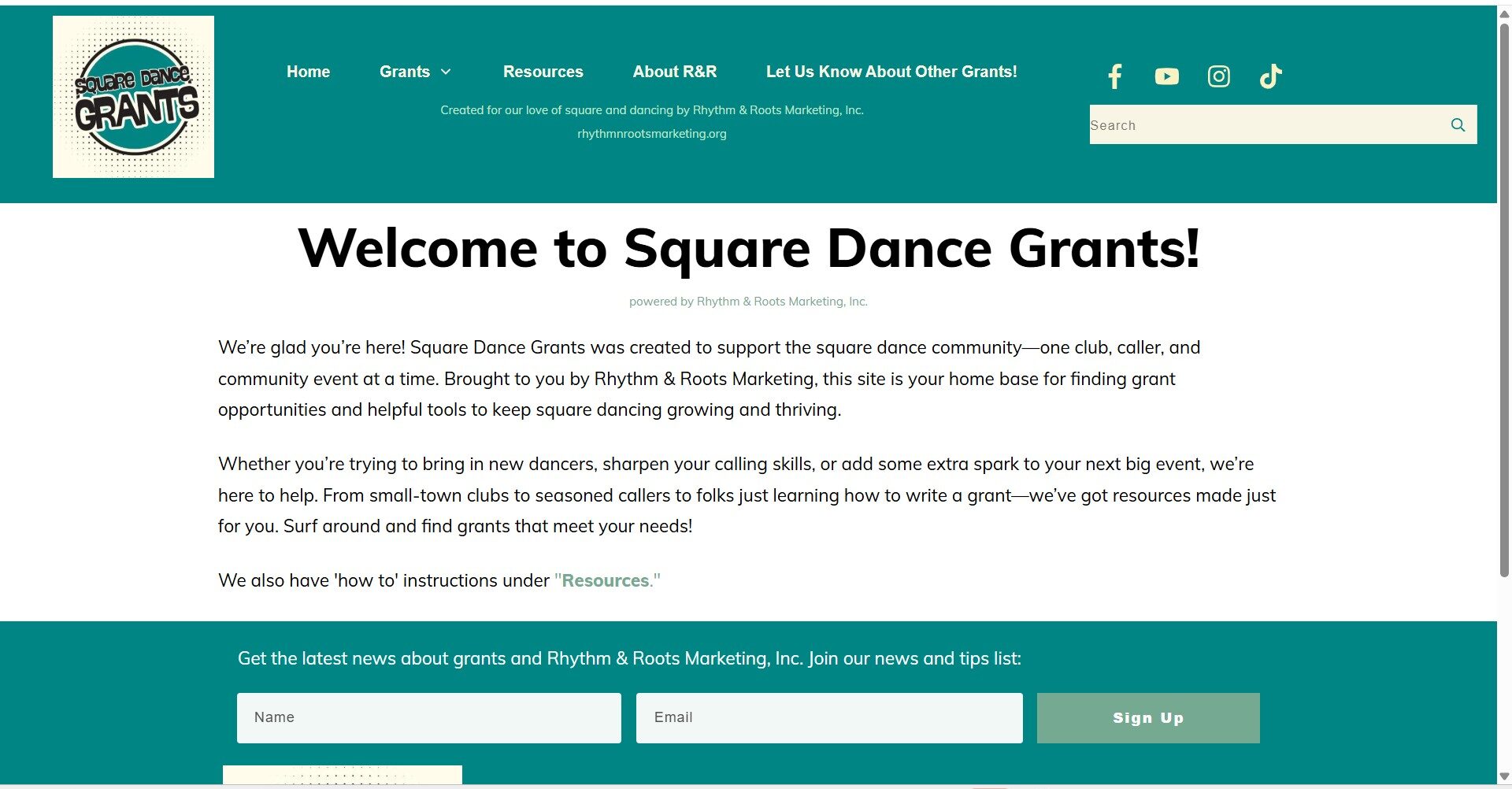Open the About R&R page
The height and width of the screenshot is (789, 1512).
pyautogui.click(x=674, y=72)
